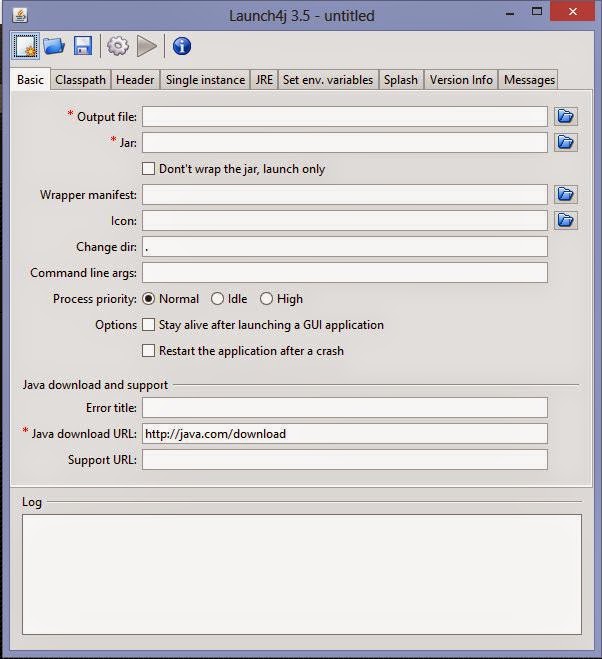Select High process priority
The image size is (602, 659).
coord(266,298)
